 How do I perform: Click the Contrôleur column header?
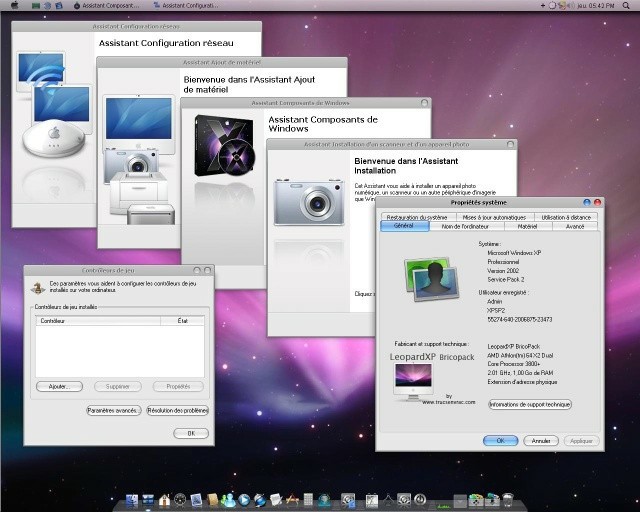pyautogui.click(x=98, y=321)
